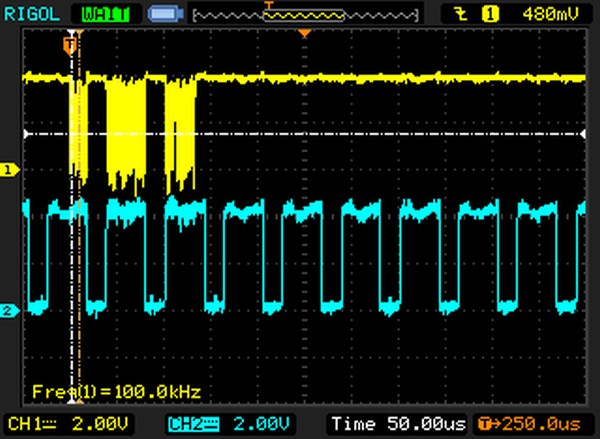Click the 480mV trigger level readout
Image resolution: width=600 pixels, height=439 pixels.
point(549,14)
